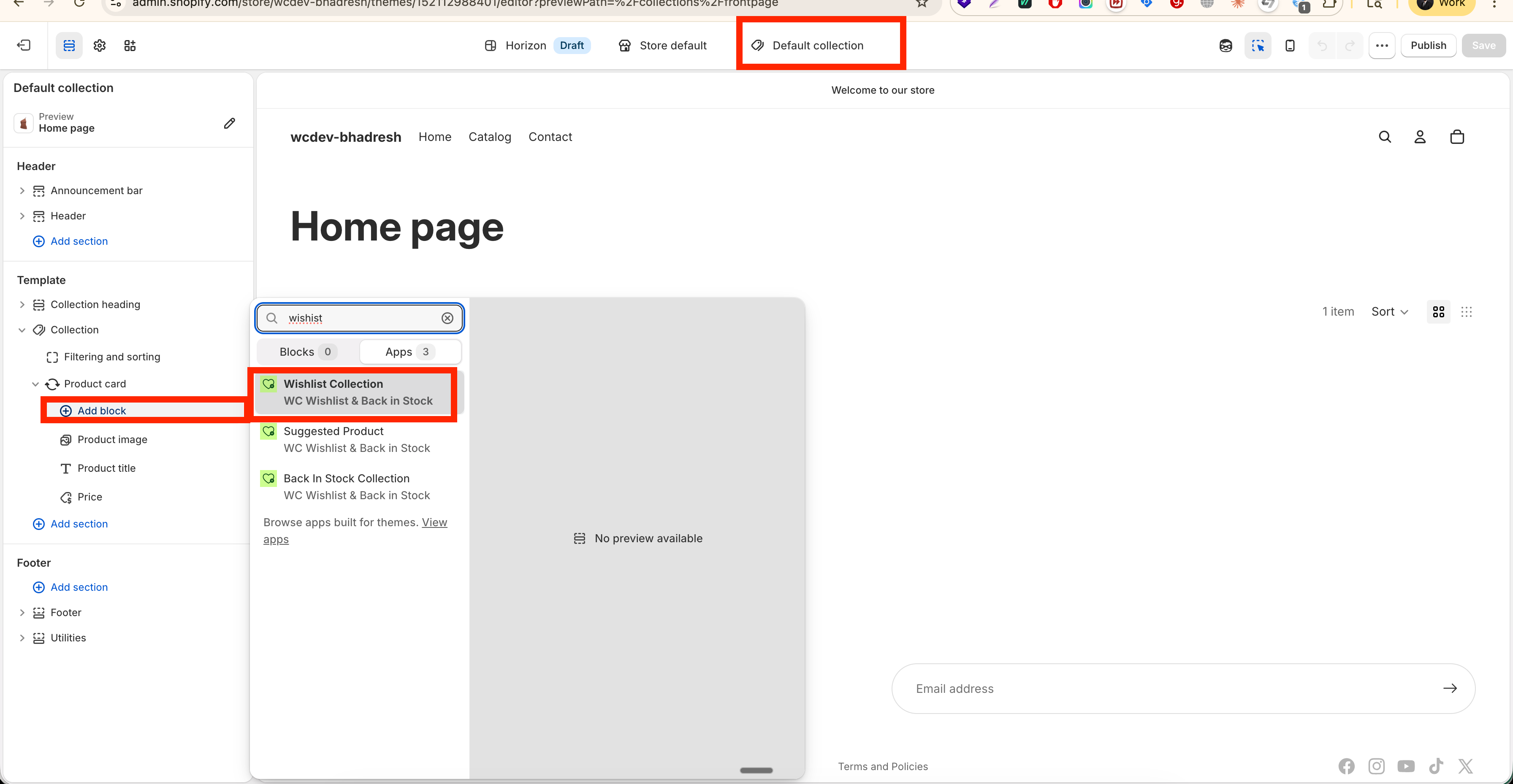Viewport: 1513px width, 784px height.
Task: Click the Publish button
Action: point(1428,45)
